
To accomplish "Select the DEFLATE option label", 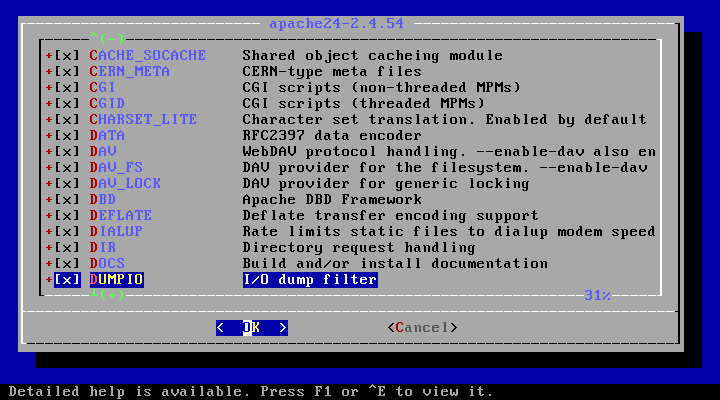I will [x=120, y=215].
